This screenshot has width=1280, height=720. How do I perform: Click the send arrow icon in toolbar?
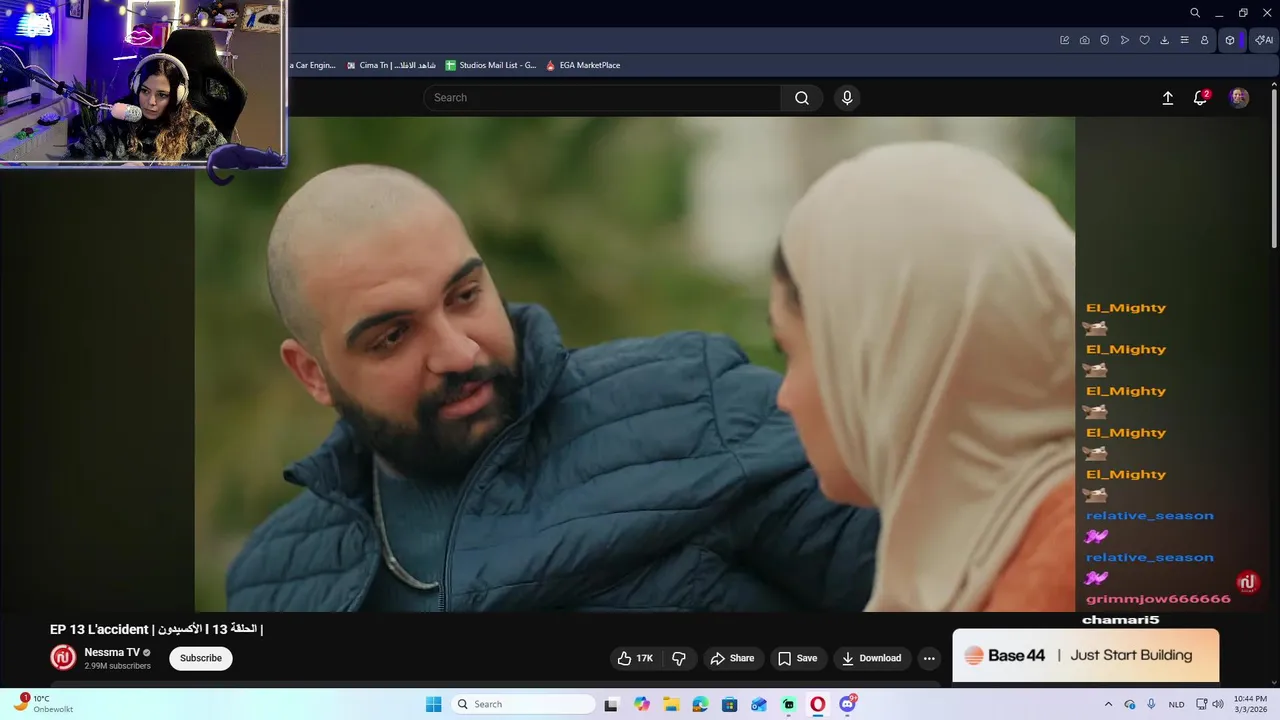1125,40
